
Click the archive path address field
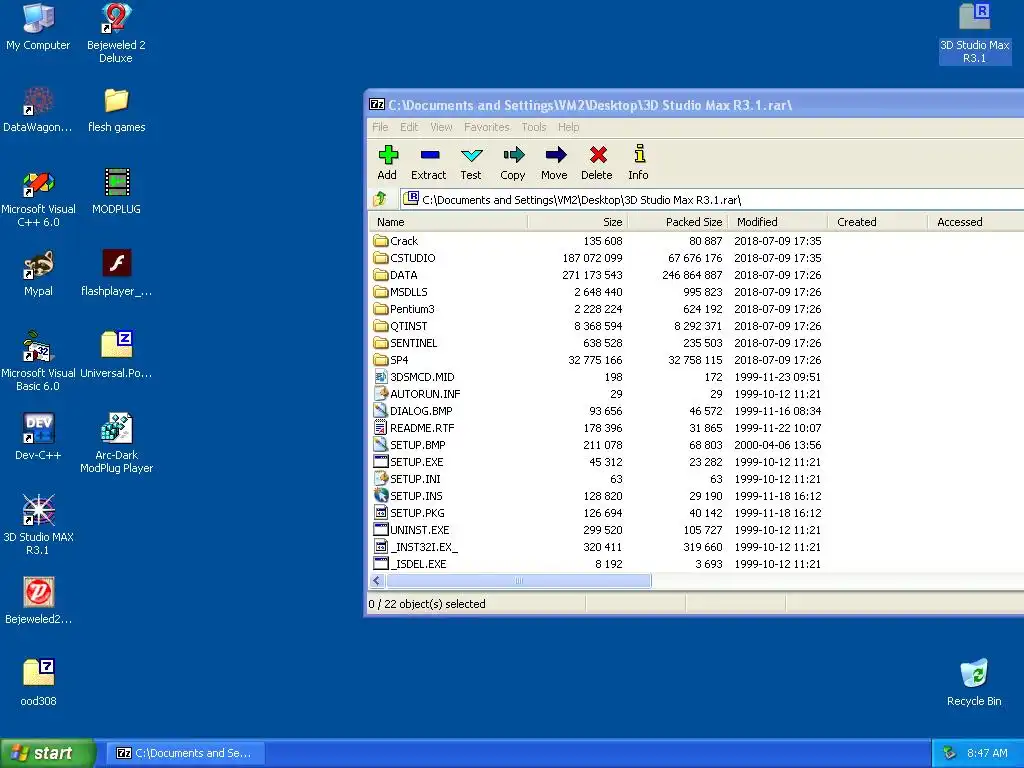click(712, 200)
